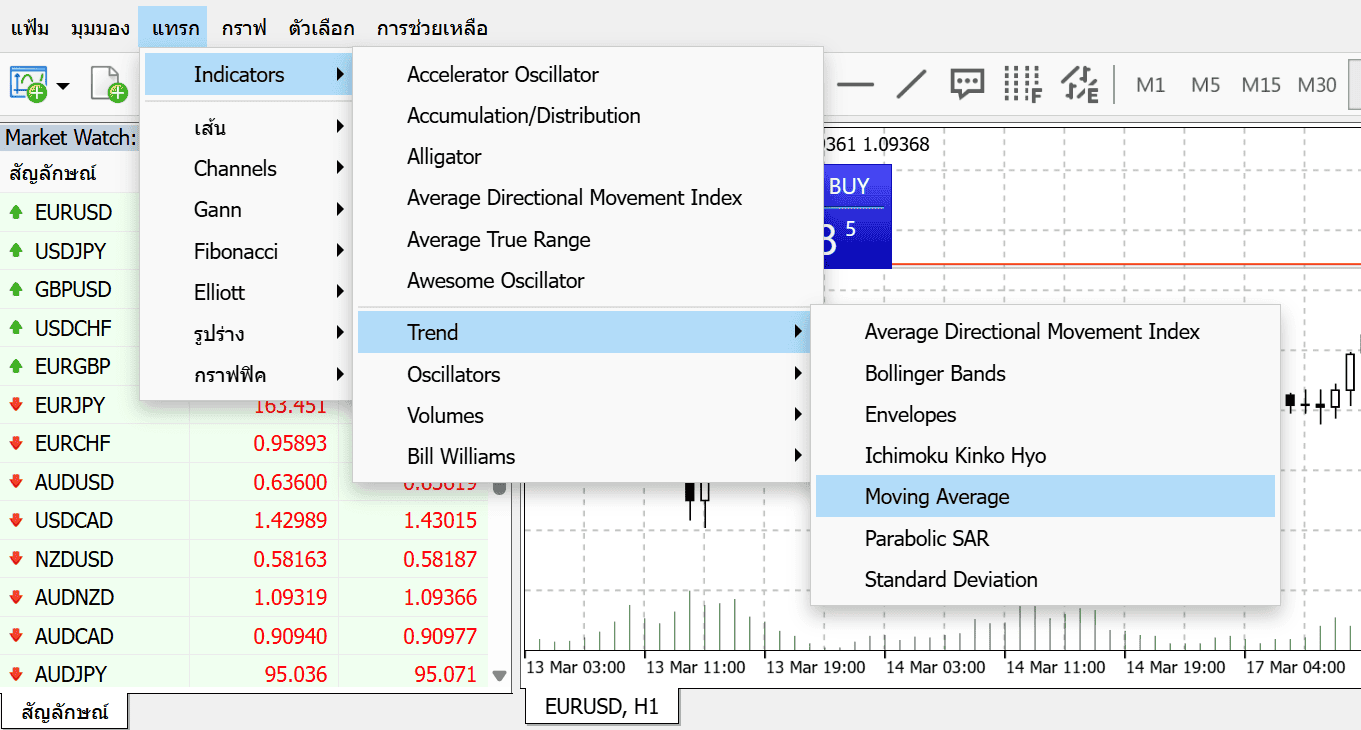This screenshot has height=730, width=1361.
Task: Switch chart timeframe to M15
Action: pyautogui.click(x=1261, y=85)
